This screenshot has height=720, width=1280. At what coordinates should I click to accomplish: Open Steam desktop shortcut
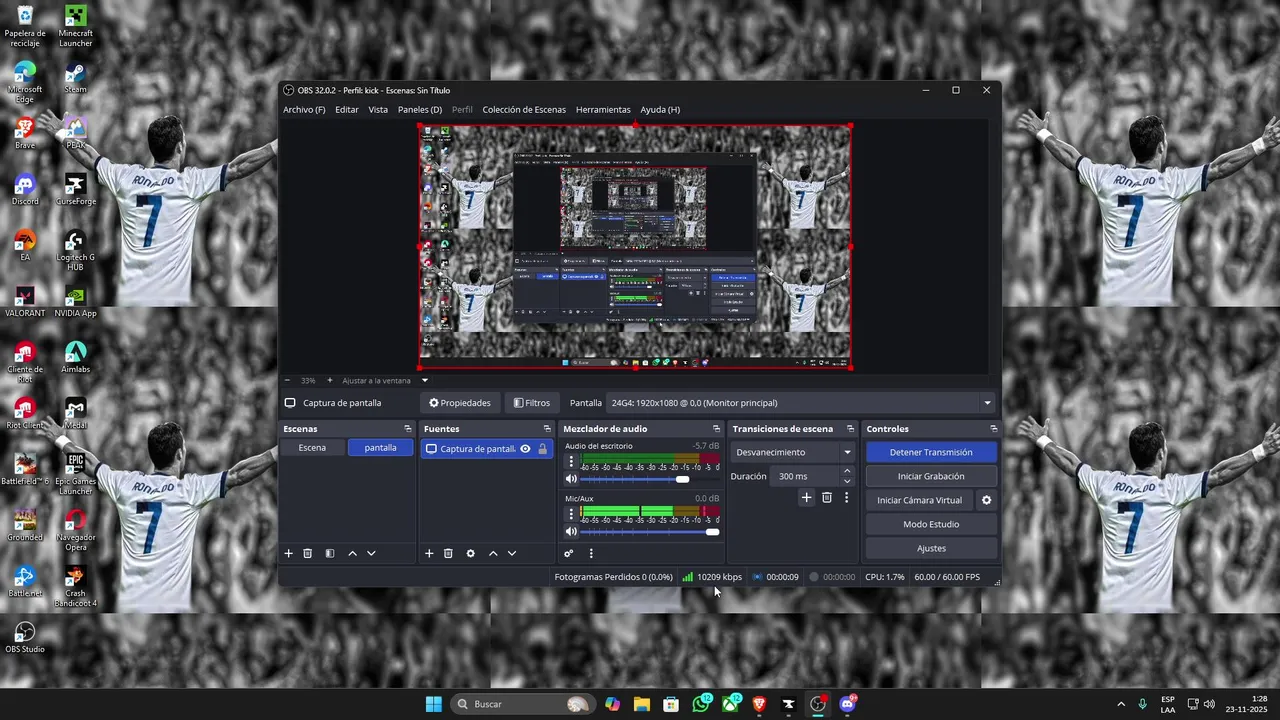75,79
